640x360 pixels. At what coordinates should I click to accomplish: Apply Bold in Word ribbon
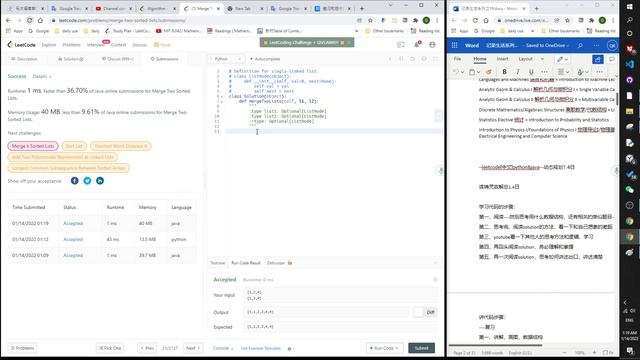point(504,72)
